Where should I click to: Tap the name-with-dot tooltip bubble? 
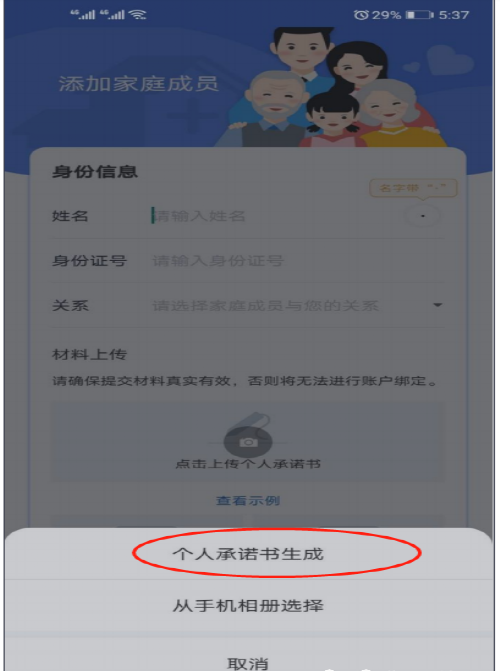coord(413,188)
